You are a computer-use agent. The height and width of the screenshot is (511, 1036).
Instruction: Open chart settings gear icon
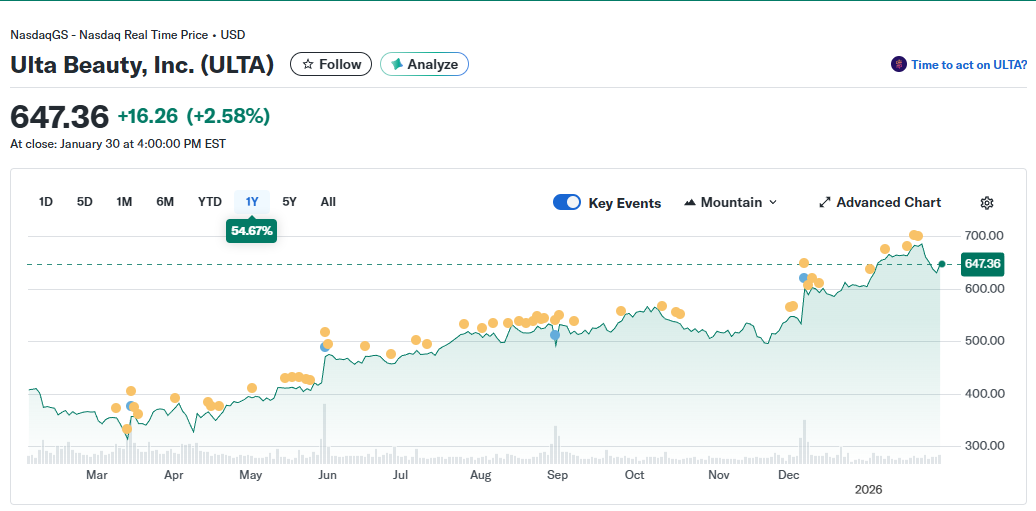[986, 203]
